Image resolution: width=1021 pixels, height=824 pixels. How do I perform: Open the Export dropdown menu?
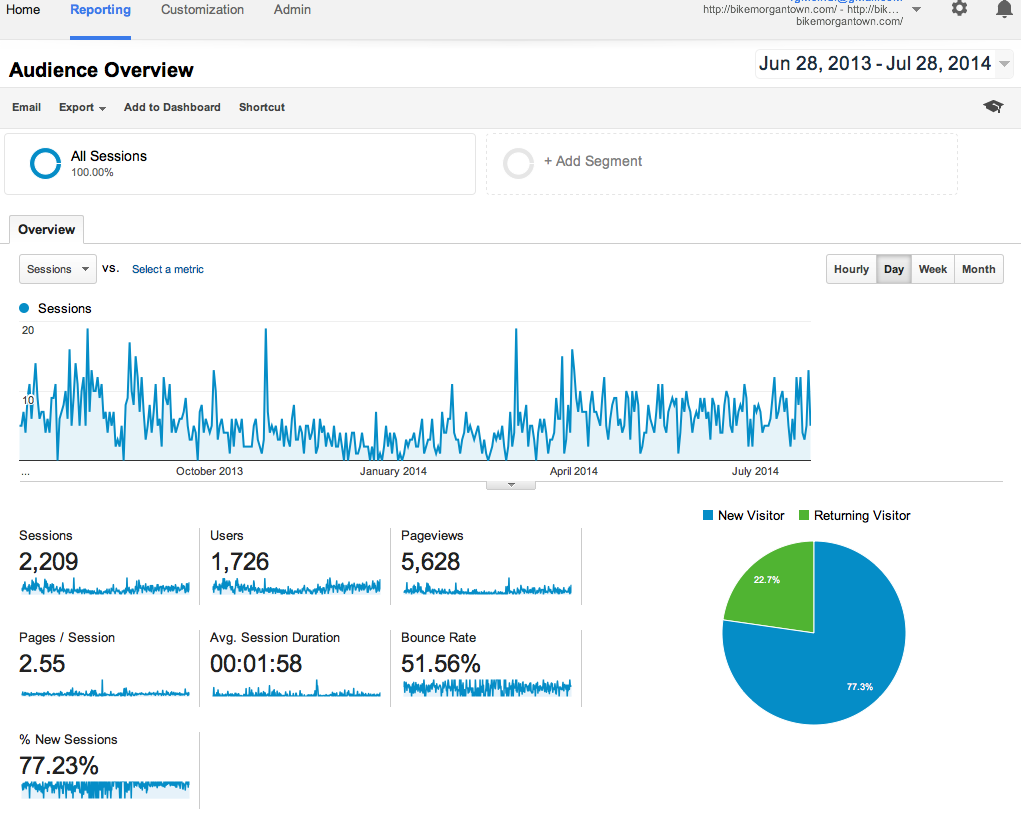pos(82,108)
